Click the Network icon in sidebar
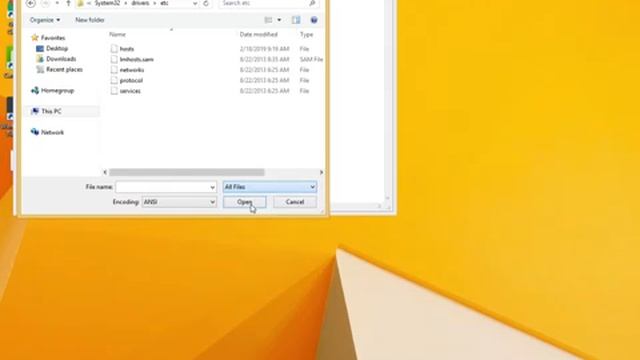 click(35, 132)
